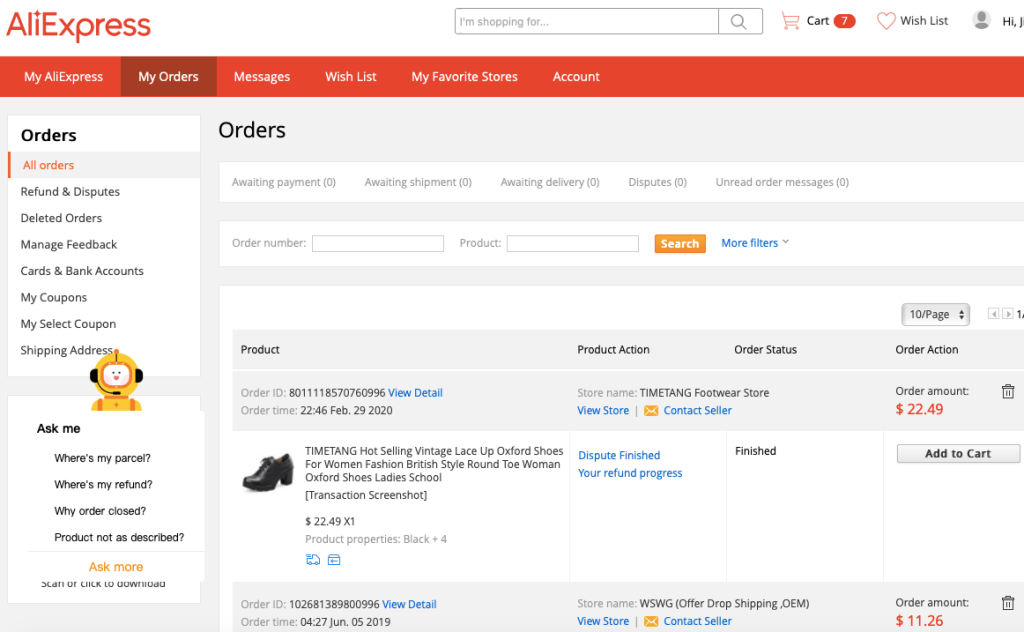This screenshot has height=632, width=1024.
Task: Open Your refund progress link
Action: 630,473
